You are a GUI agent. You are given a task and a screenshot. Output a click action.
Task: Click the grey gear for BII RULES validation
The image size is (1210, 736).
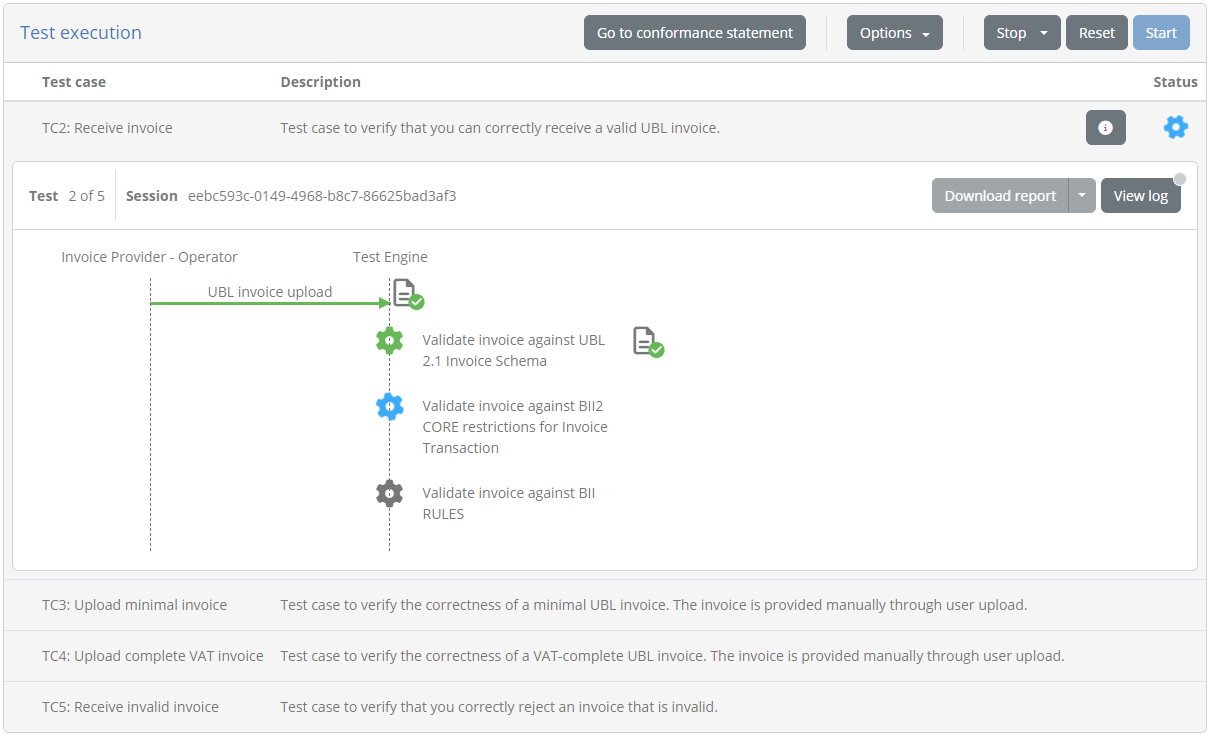(389, 493)
